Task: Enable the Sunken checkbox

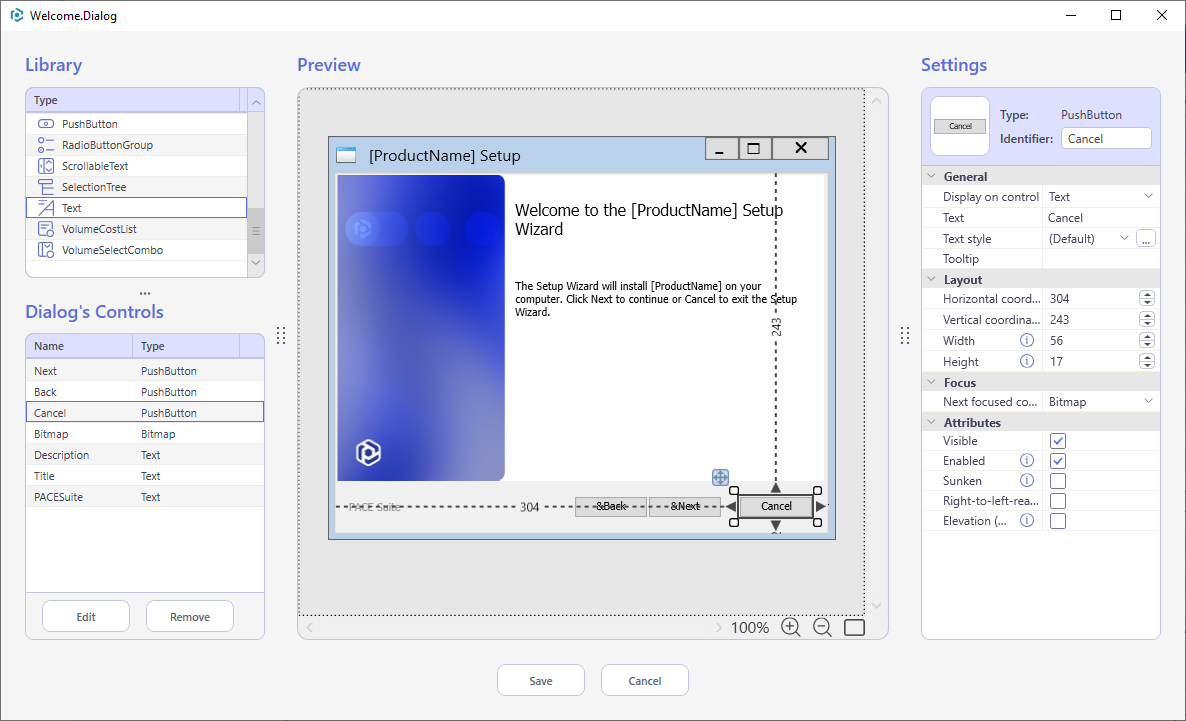Action: tap(1057, 481)
